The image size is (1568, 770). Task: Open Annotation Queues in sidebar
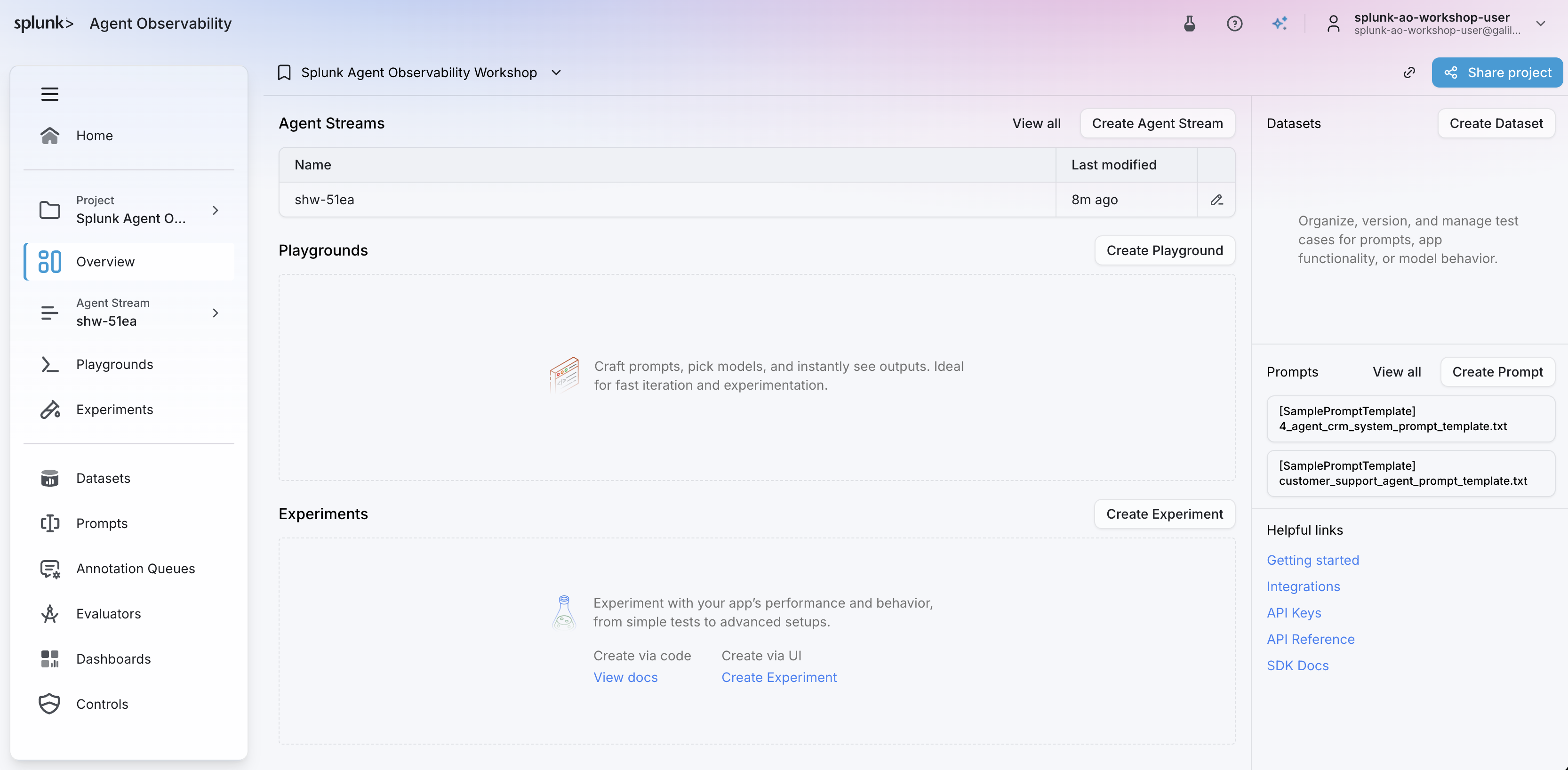129,569
